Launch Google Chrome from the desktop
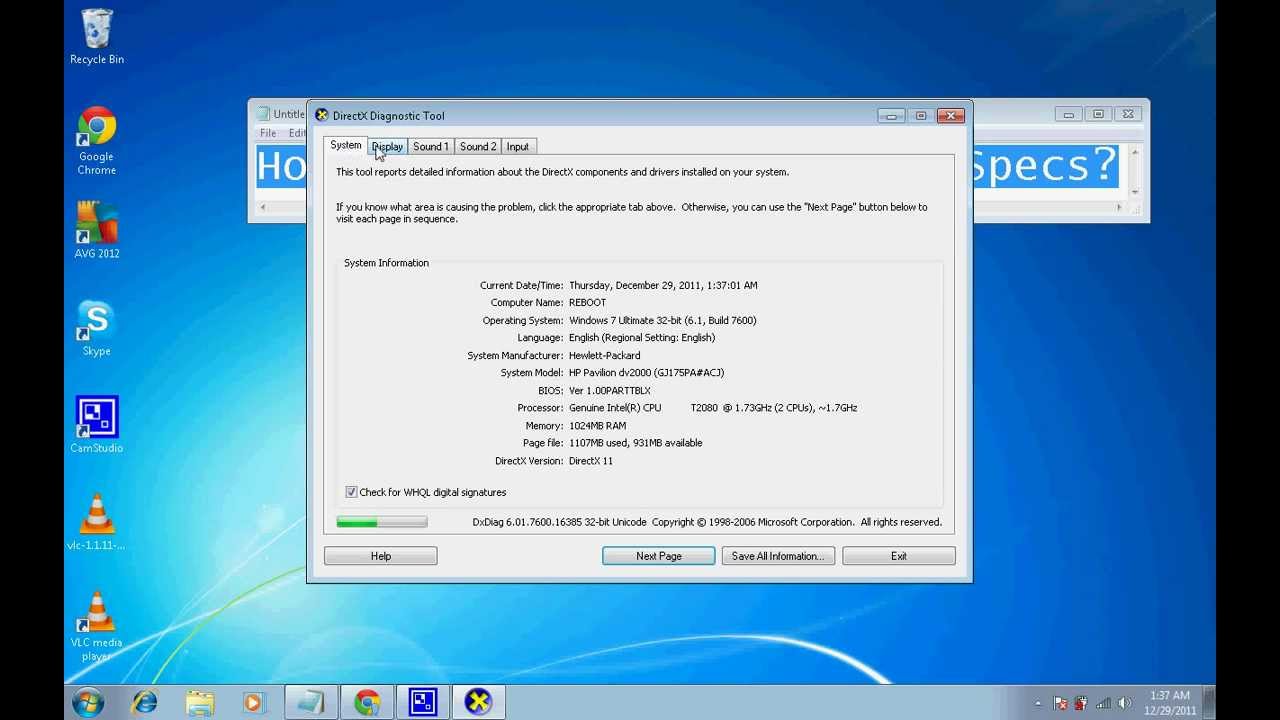 click(97, 140)
